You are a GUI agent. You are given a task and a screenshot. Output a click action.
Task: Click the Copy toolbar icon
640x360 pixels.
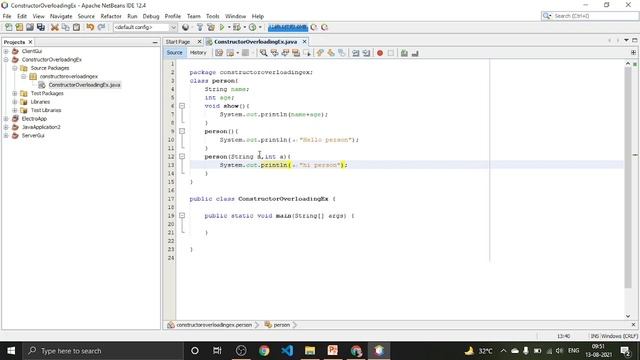65,27
